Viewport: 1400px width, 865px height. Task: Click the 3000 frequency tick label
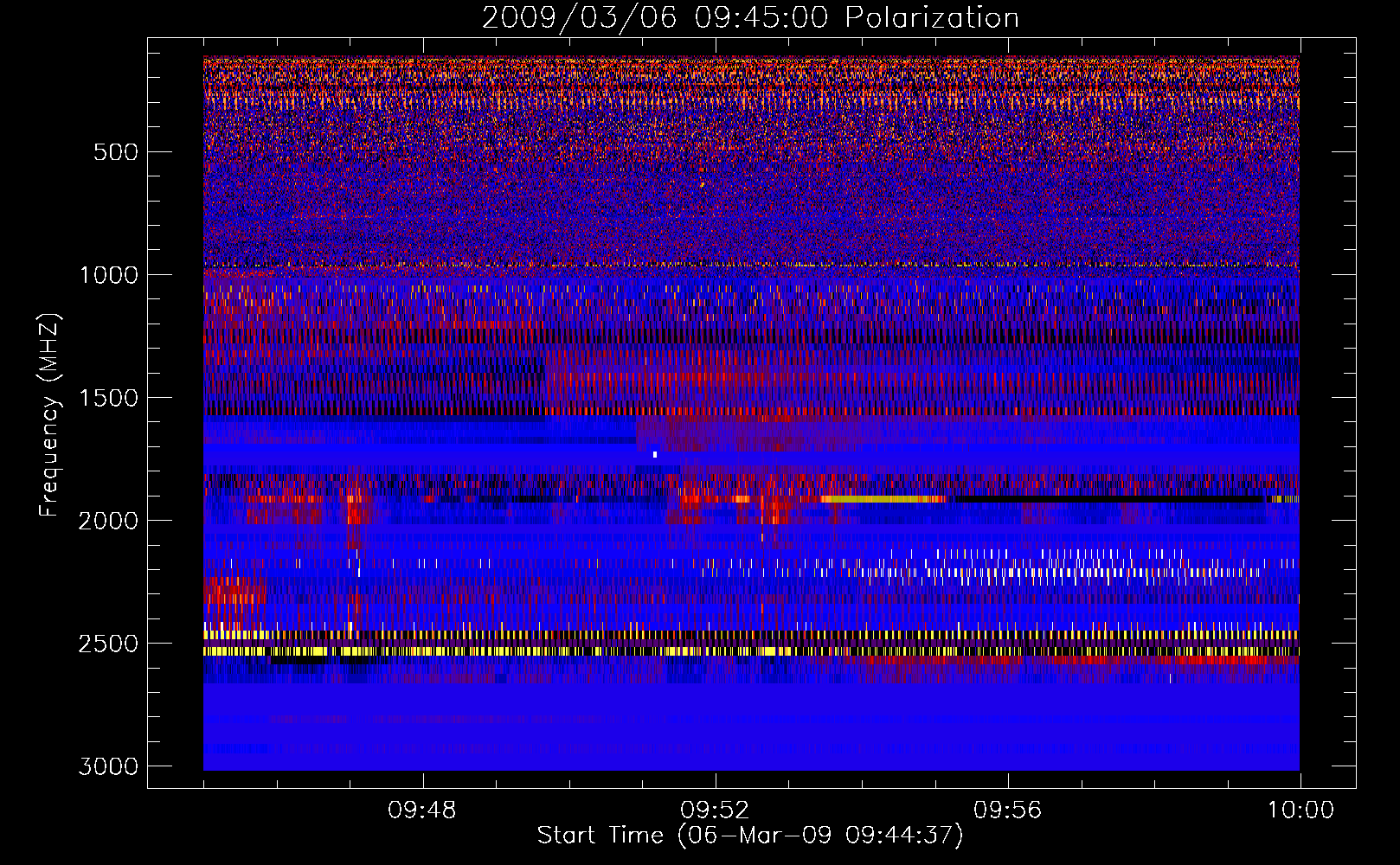[x=109, y=766]
